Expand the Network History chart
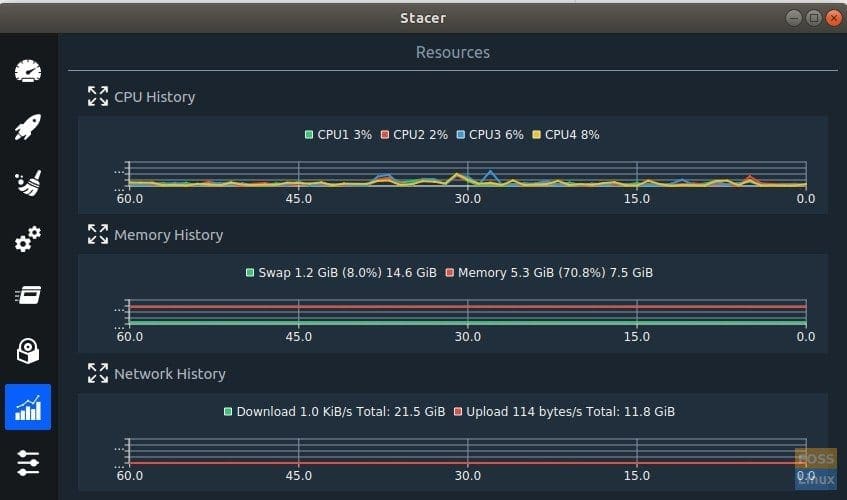Image resolution: width=847 pixels, height=500 pixels. click(98, 373)
